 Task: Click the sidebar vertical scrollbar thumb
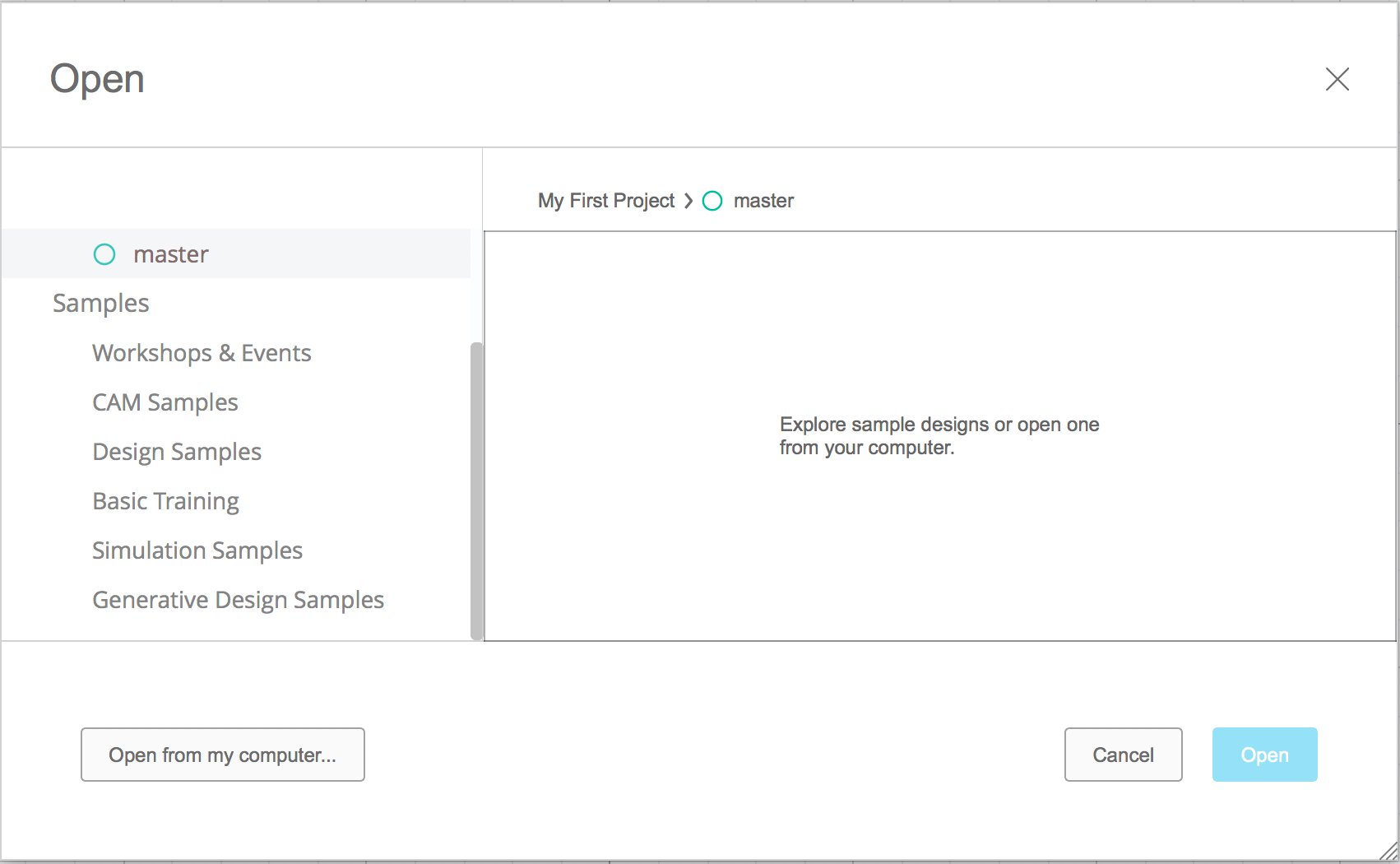coord(476,491)
